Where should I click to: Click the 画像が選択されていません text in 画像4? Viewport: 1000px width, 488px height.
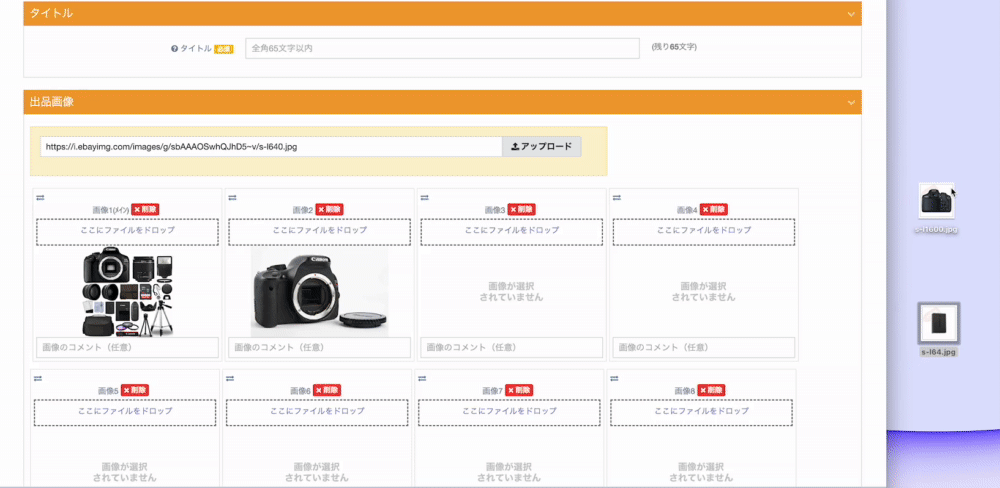coord(703,292)
